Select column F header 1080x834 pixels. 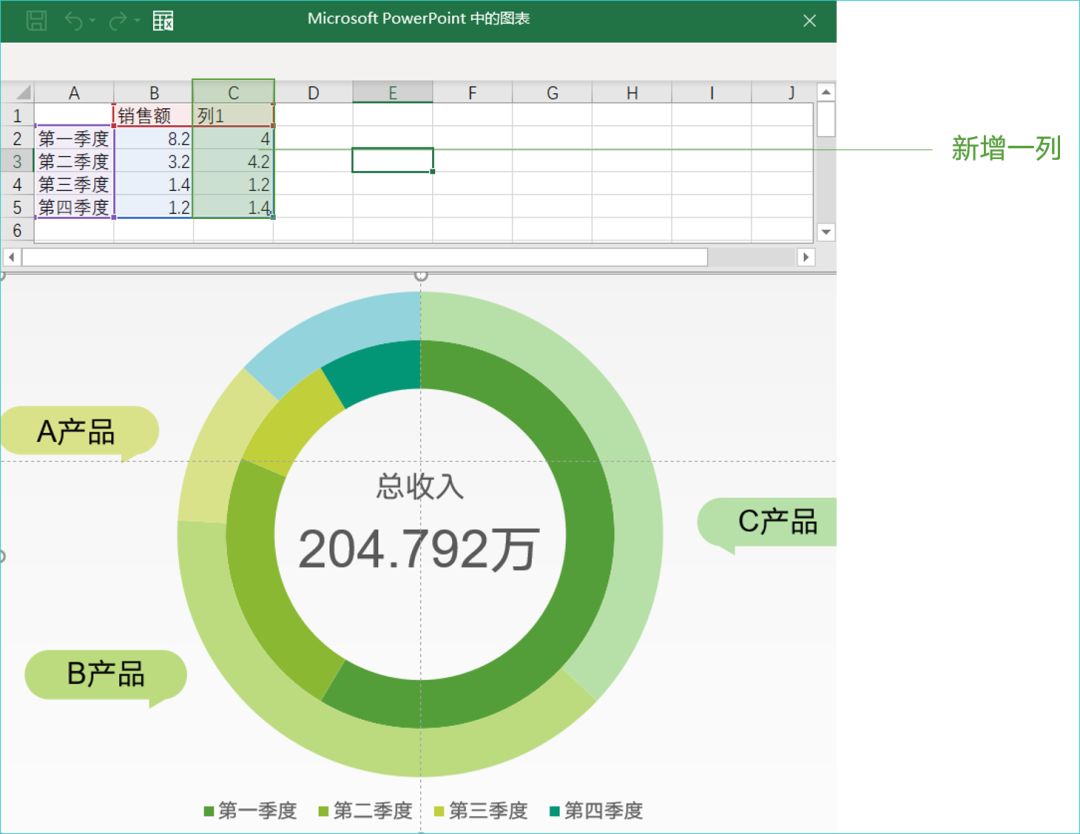[x=472, y=92]
